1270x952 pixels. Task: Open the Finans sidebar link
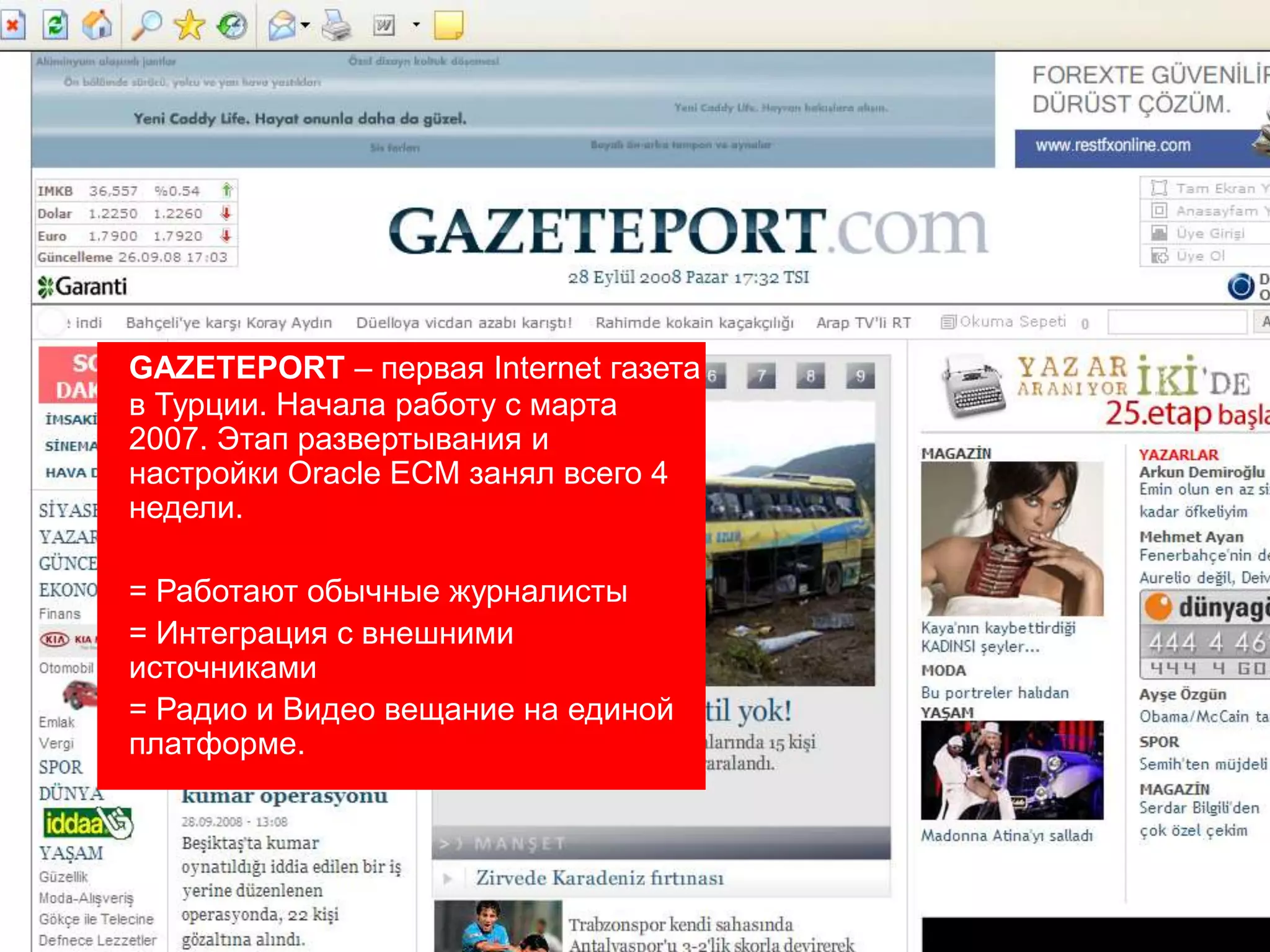coord(60,614)
